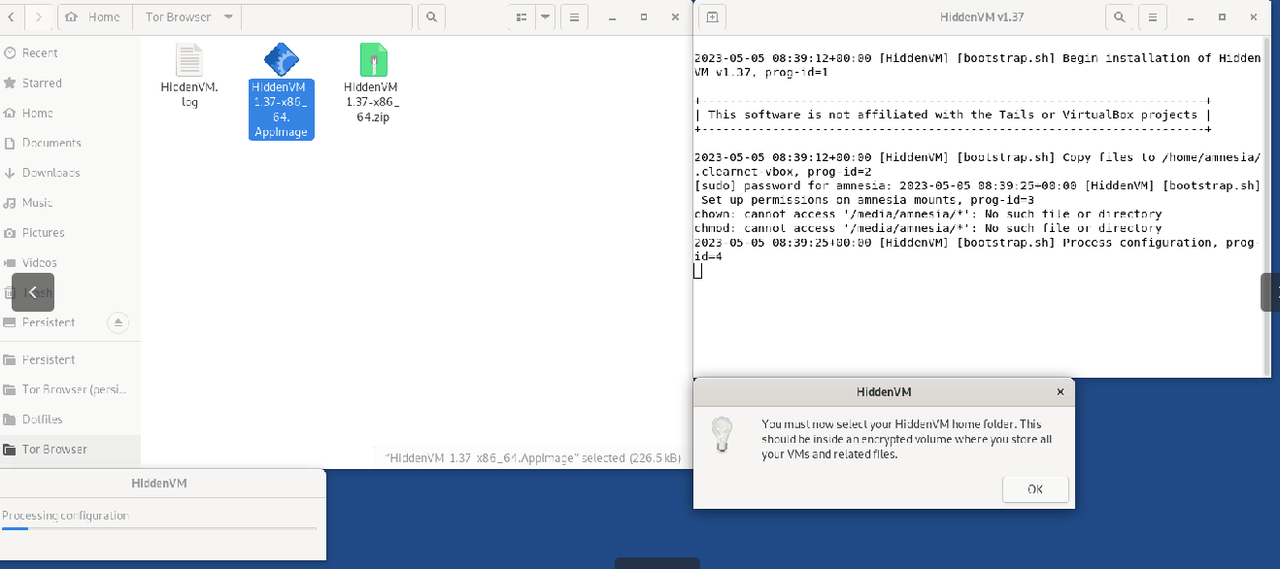Open the view options dropdown

[x=545, y=17]
